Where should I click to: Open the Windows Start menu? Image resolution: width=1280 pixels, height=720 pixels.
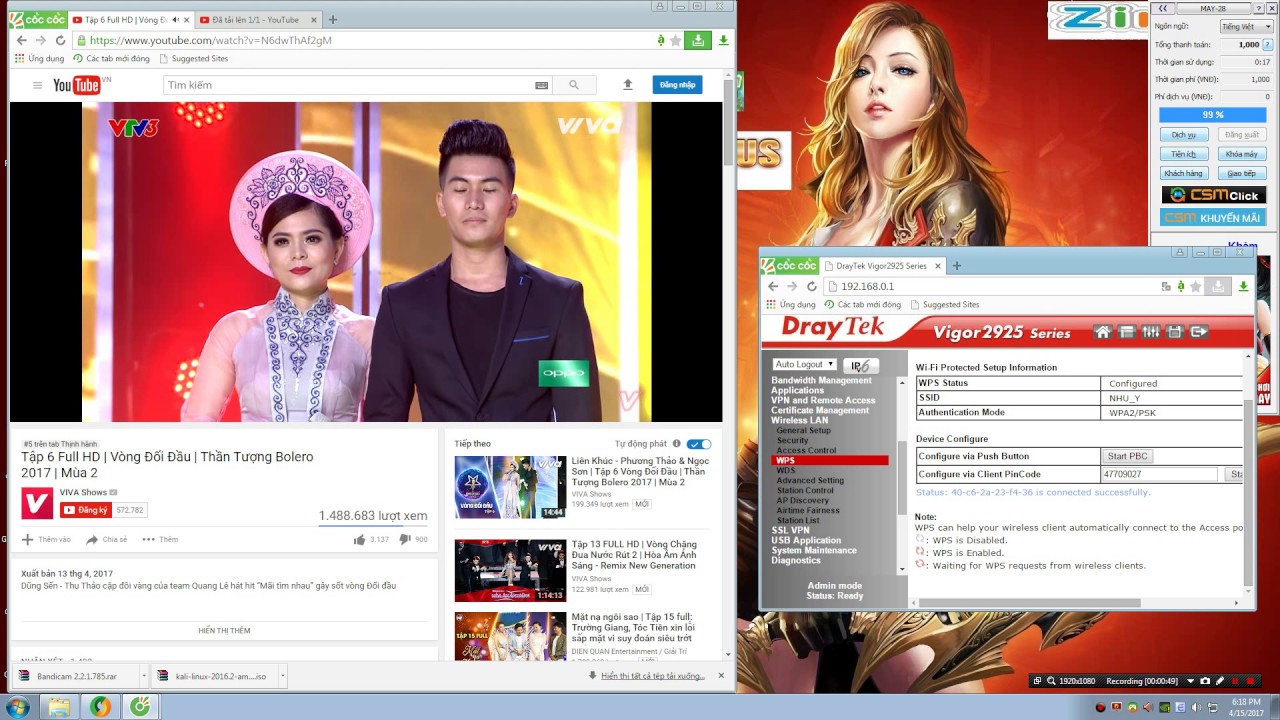(17, 707)
